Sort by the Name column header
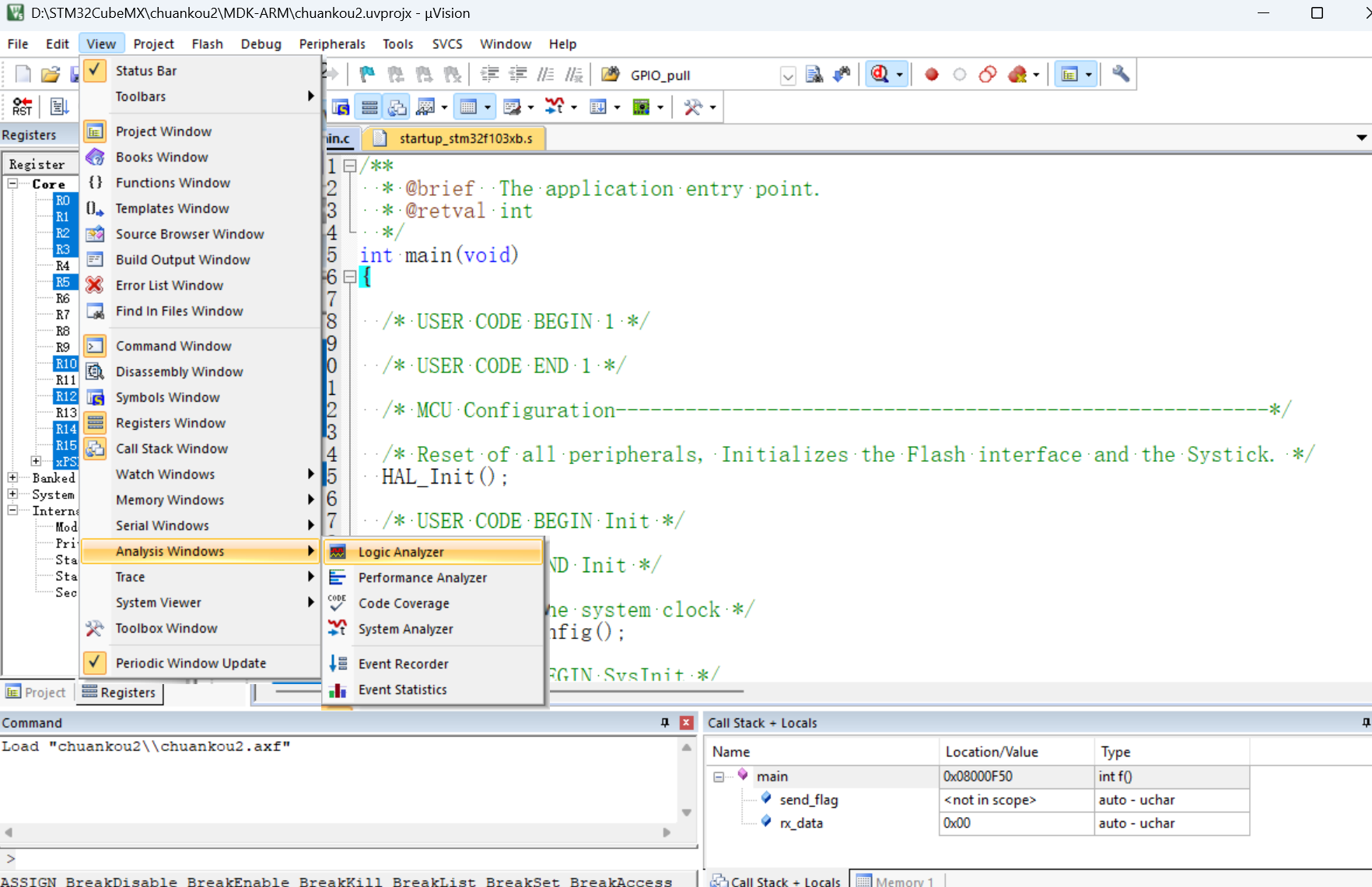Viewport: 1372px width, 887px height. click(x=823, y=752)
